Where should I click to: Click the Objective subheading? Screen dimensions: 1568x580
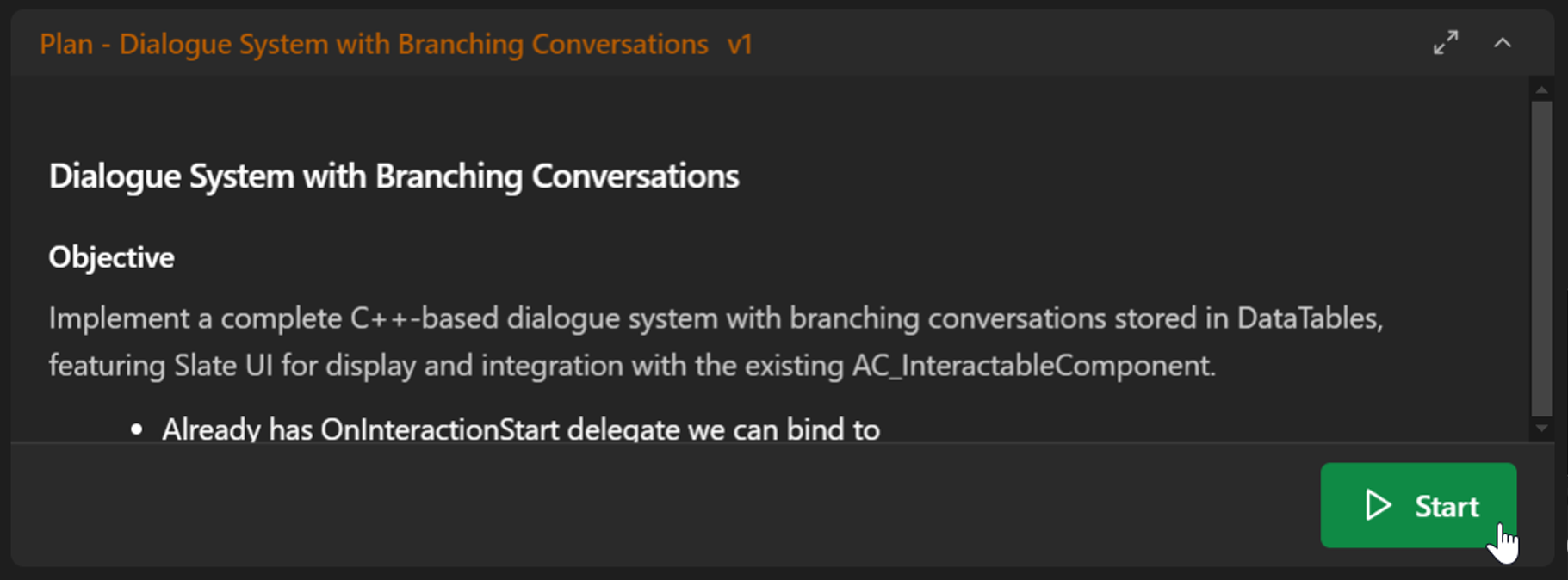point(111,257)
